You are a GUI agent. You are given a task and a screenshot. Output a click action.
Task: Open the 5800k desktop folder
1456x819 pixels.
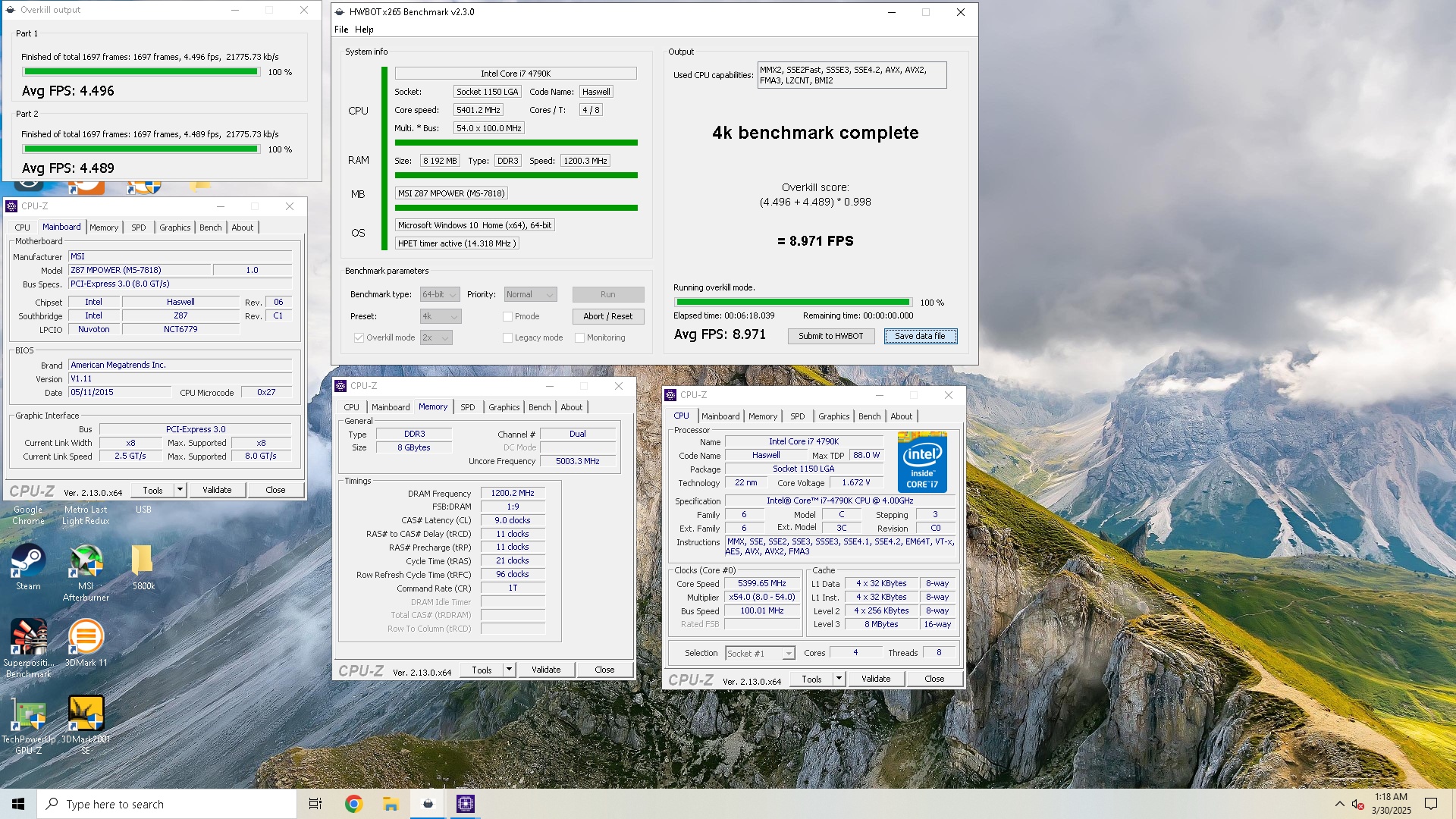tap(143, 567)
